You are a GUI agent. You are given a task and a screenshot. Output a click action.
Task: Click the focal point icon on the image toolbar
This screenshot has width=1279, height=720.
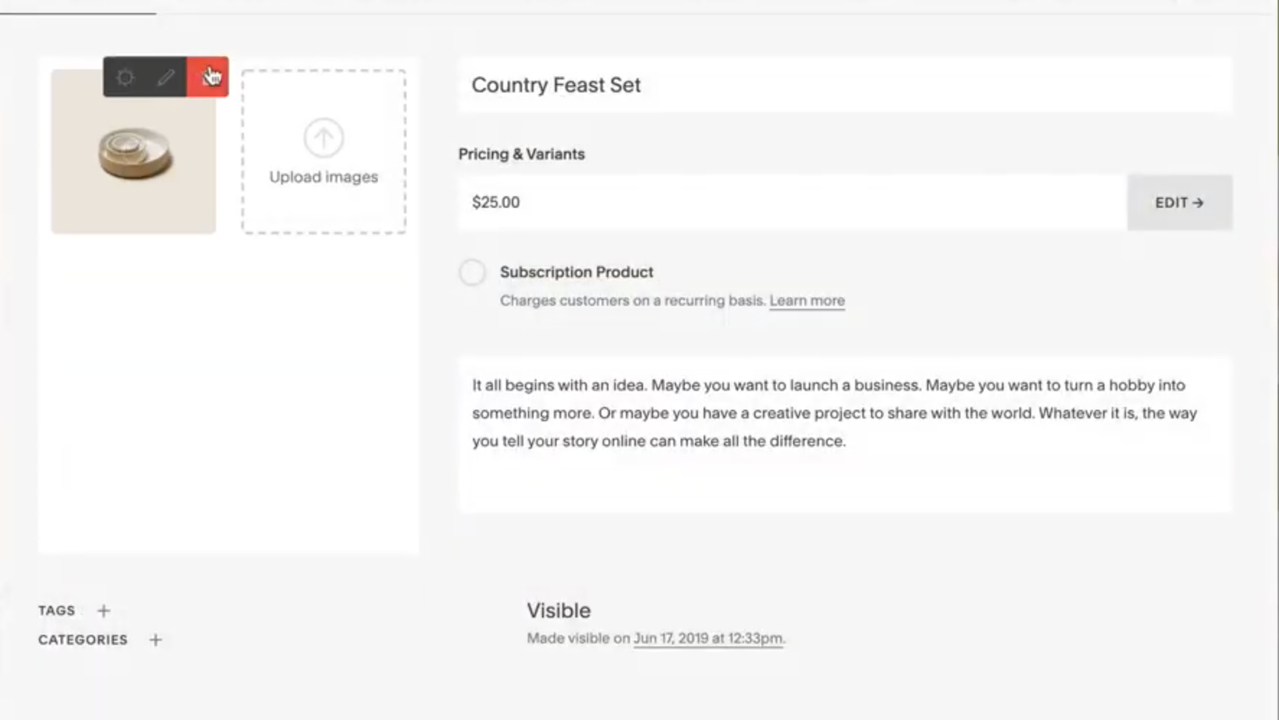point(125,77)
